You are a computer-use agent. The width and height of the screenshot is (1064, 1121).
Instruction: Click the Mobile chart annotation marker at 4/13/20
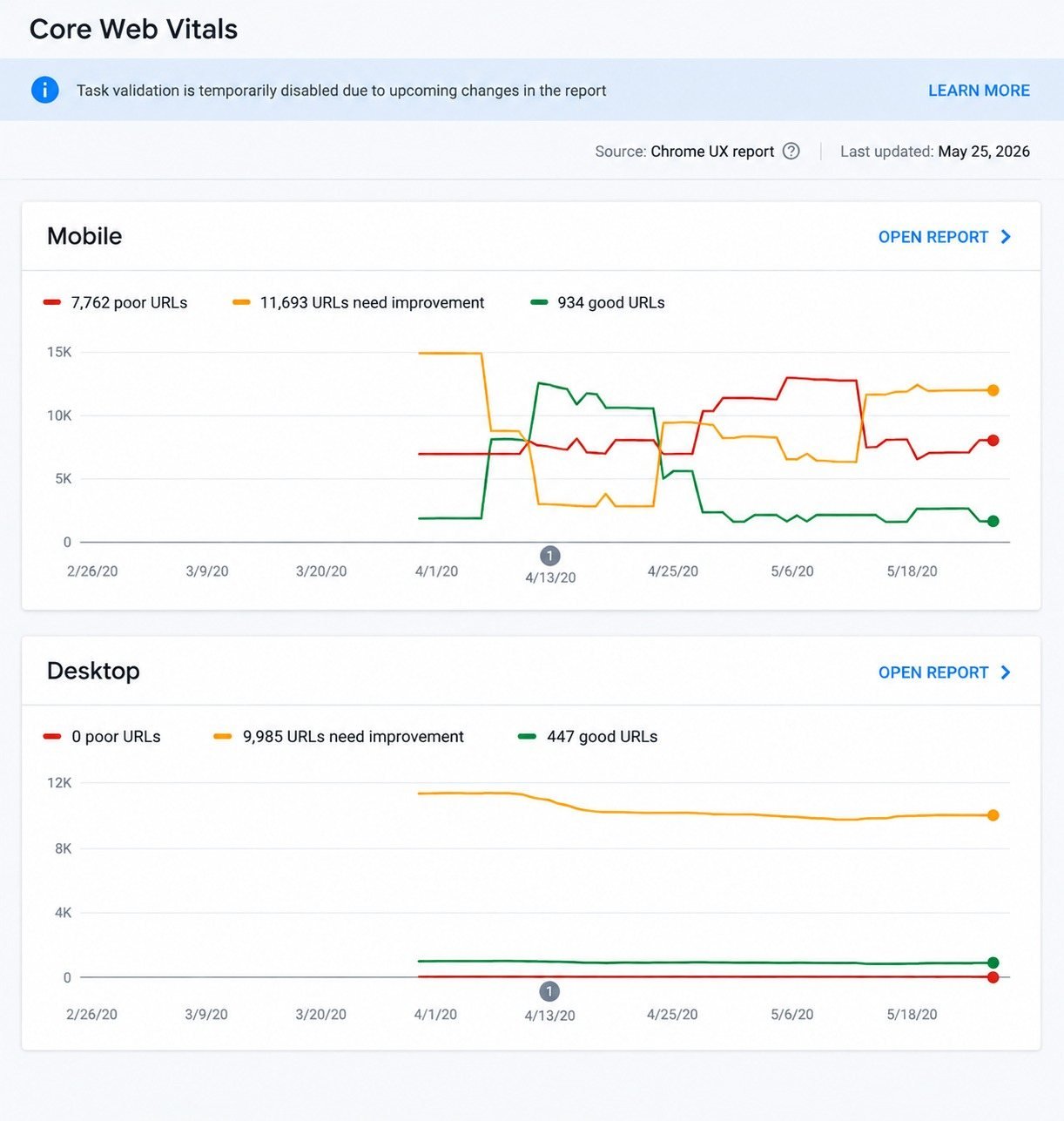549,556
